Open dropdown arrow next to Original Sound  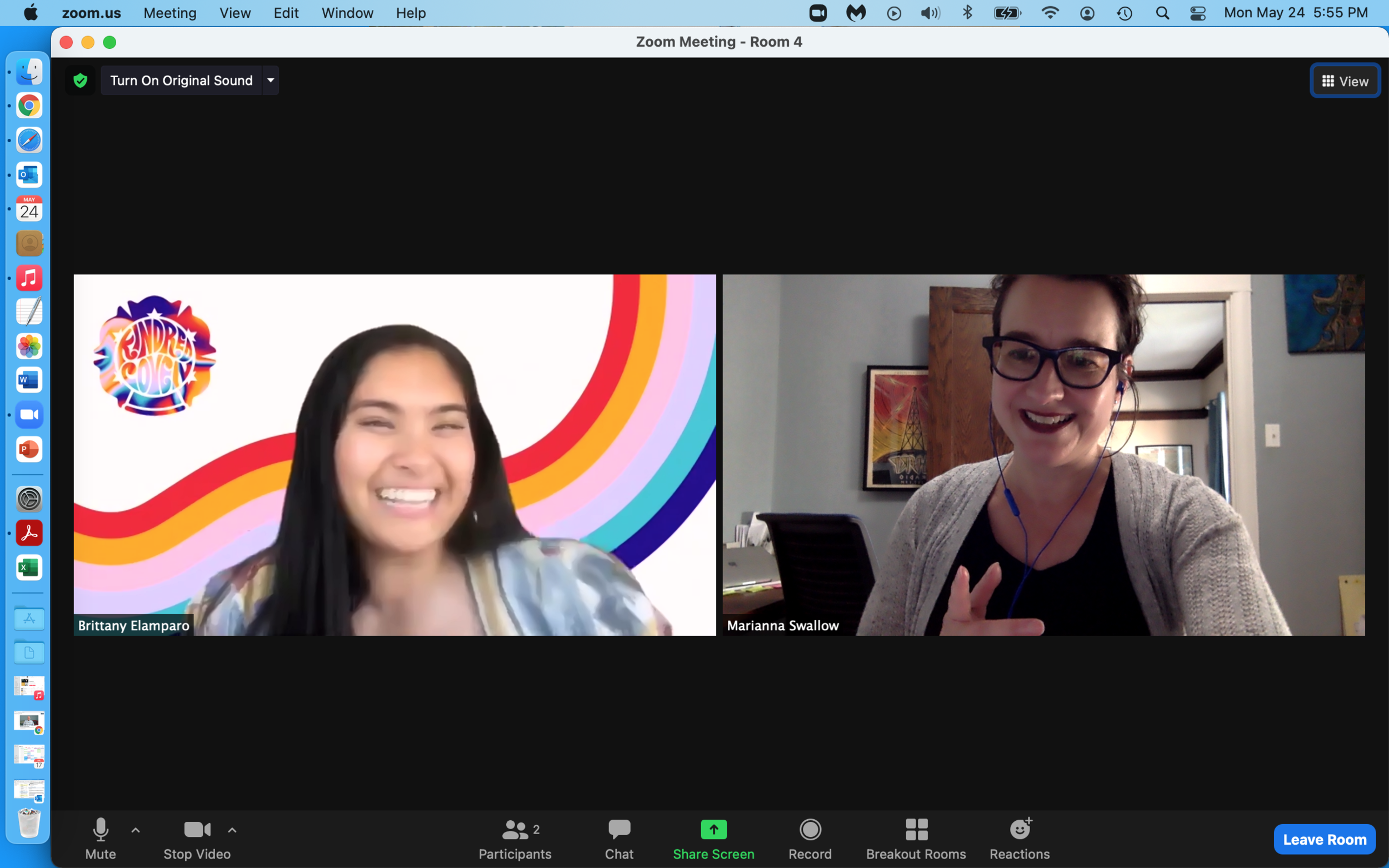pos(271,81)
